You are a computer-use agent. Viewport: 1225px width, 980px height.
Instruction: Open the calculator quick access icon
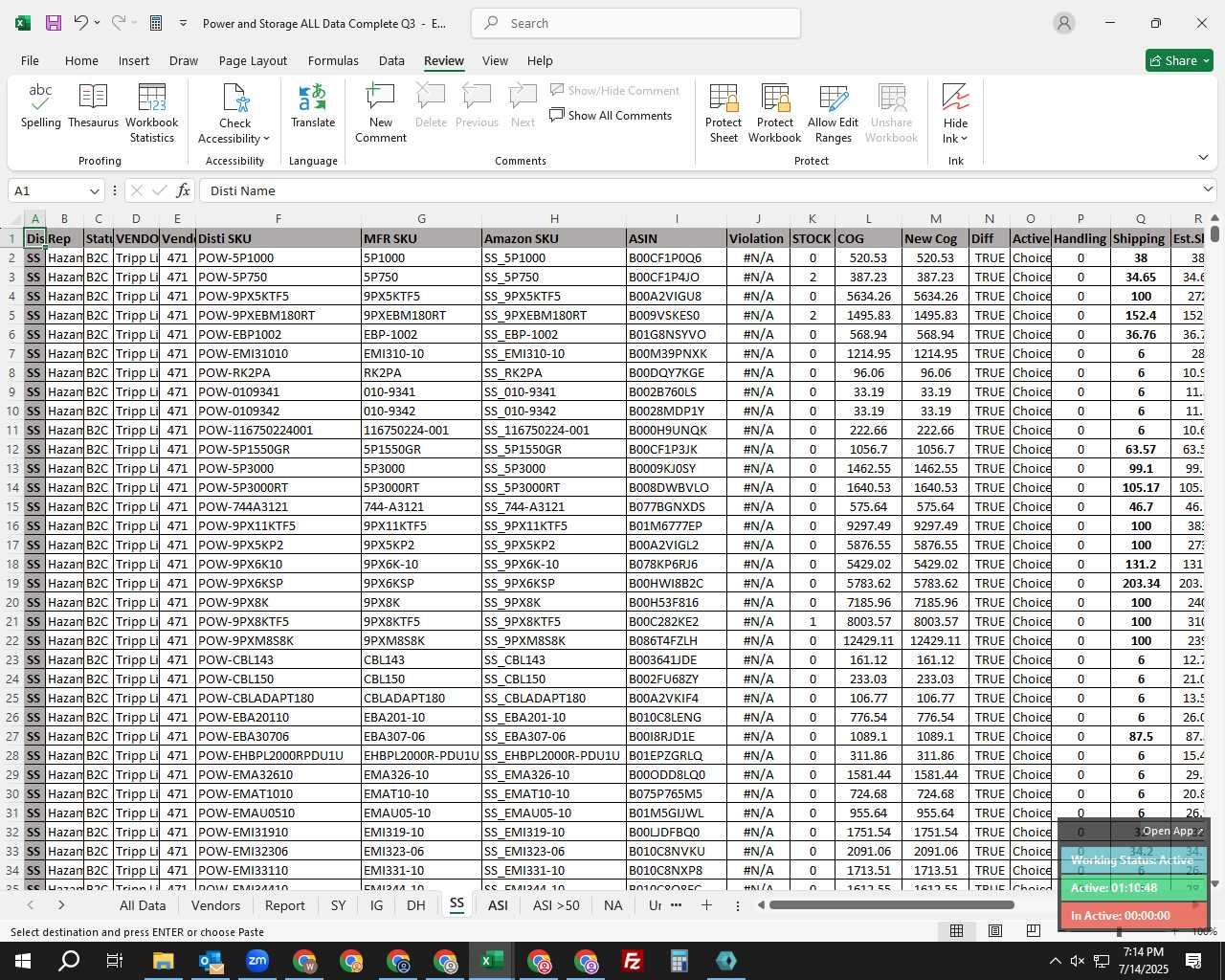[156, 23]
